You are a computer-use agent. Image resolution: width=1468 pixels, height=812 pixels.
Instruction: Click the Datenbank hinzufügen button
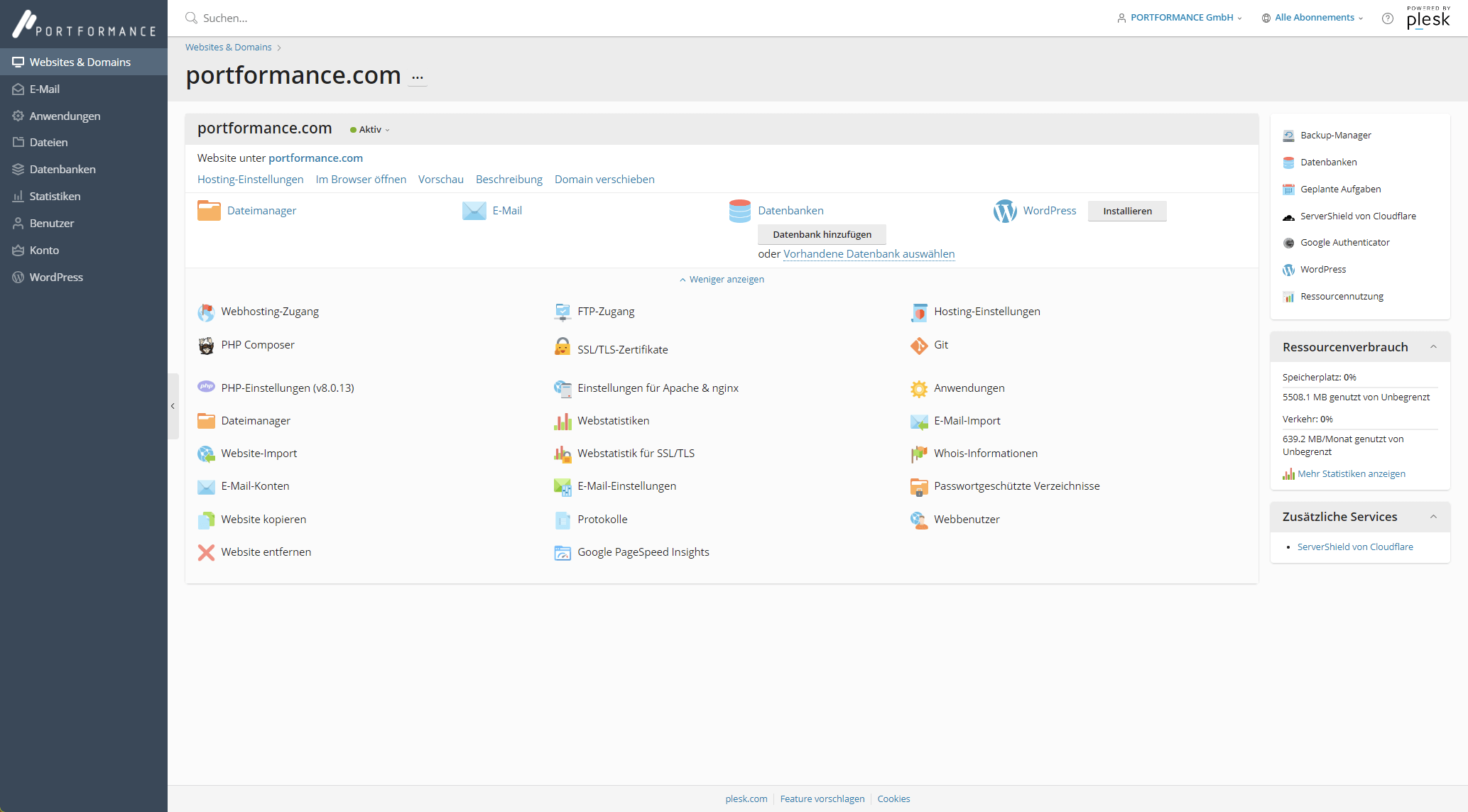[822, 235]
